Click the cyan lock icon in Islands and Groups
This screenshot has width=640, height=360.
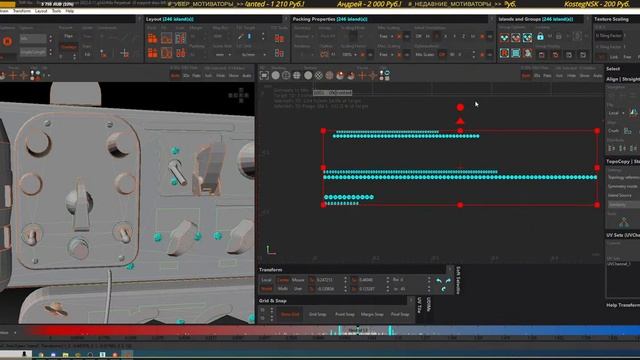(x=540, y=37)
